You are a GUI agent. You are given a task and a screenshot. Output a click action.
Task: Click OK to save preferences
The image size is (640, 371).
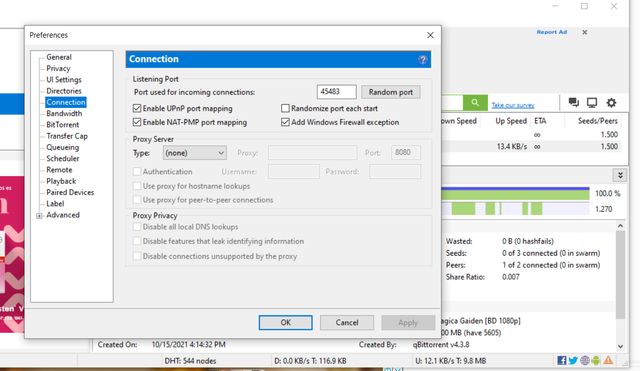tap(286, 322)
